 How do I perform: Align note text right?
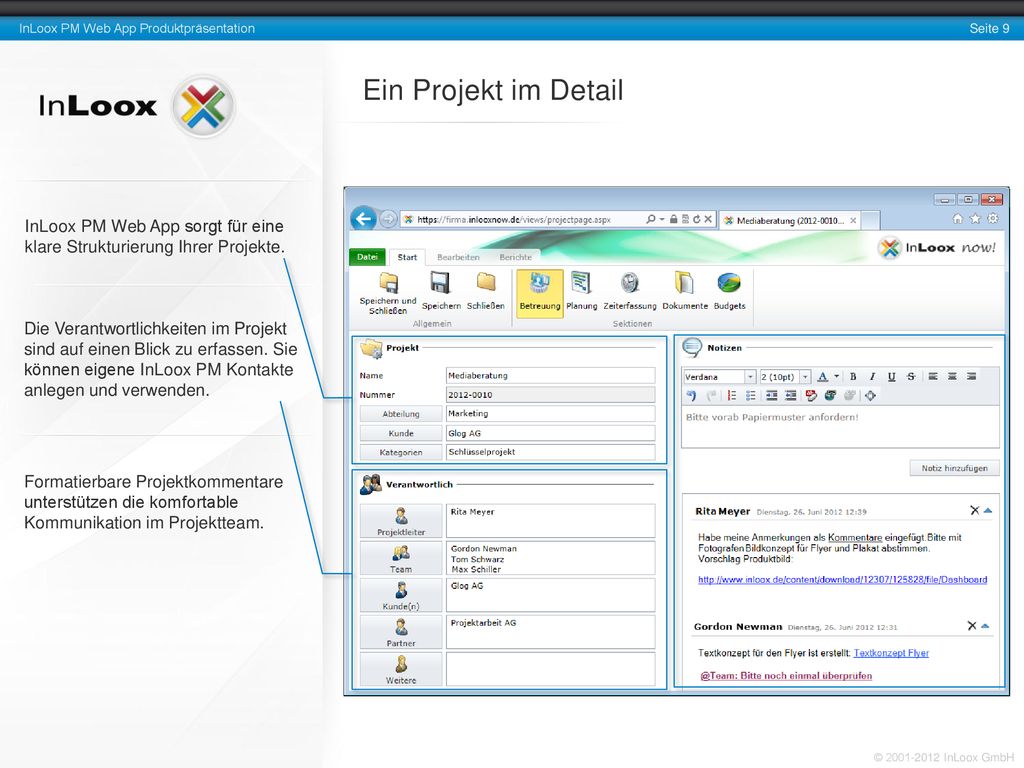click(x=972, y=377)
